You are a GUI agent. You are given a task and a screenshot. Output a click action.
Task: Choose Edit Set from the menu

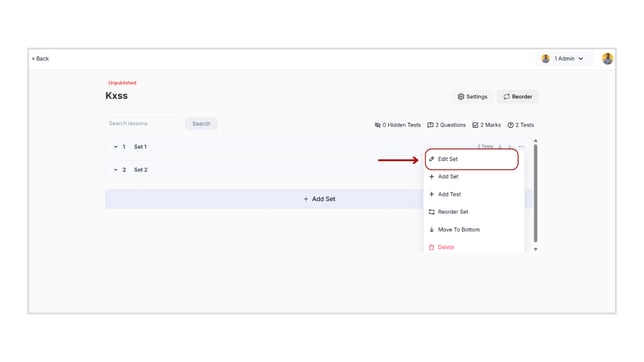pos(472,159)
